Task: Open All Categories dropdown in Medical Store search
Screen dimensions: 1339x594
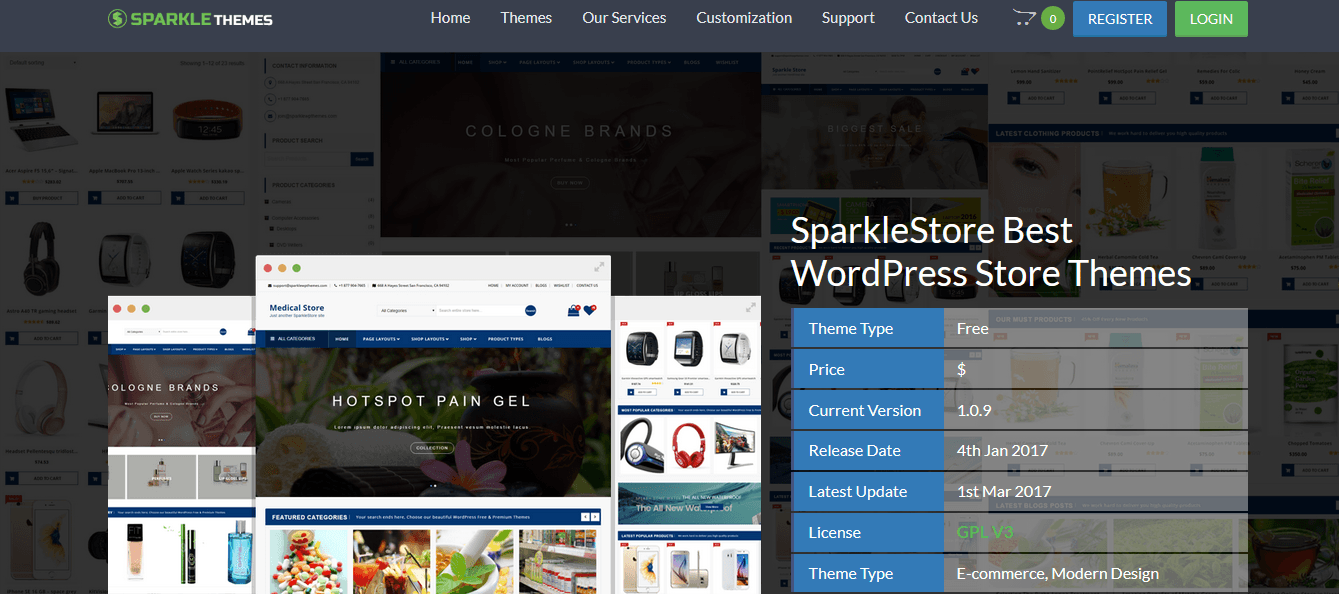Action: click(407, 311)
